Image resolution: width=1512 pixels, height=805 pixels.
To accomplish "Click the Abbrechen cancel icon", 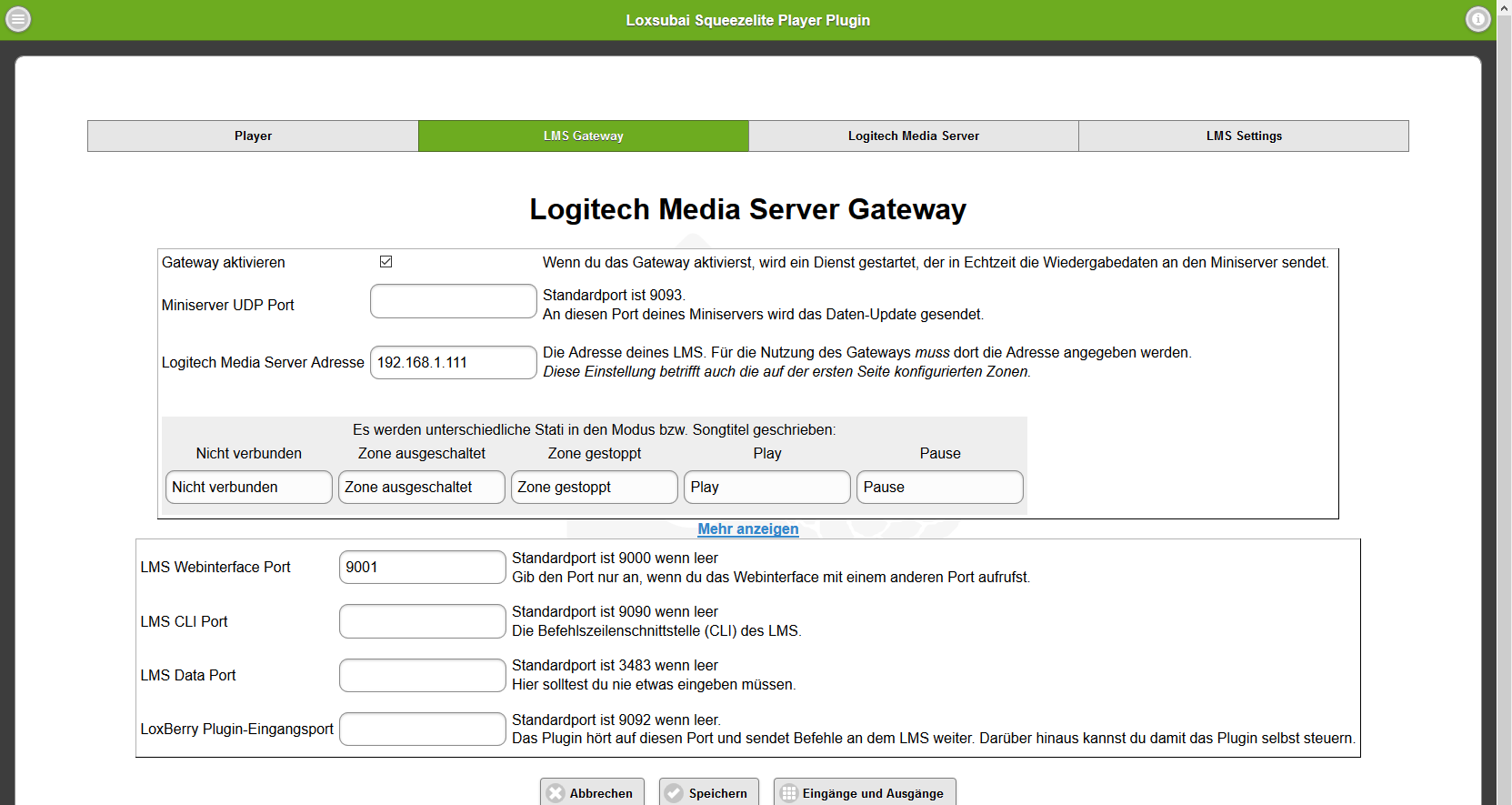I will point(556,793).
